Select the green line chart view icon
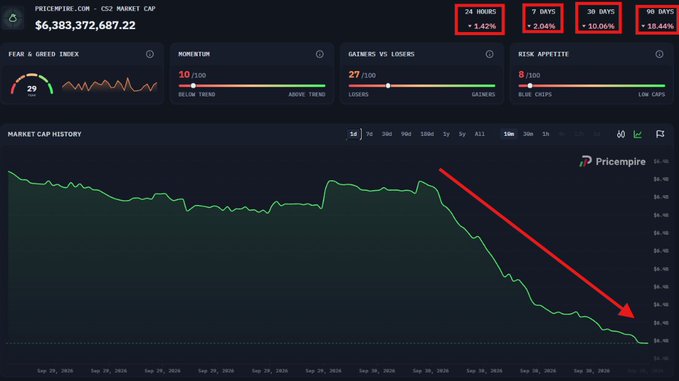This screenshot has width=679, height=381. pos(638,134)
